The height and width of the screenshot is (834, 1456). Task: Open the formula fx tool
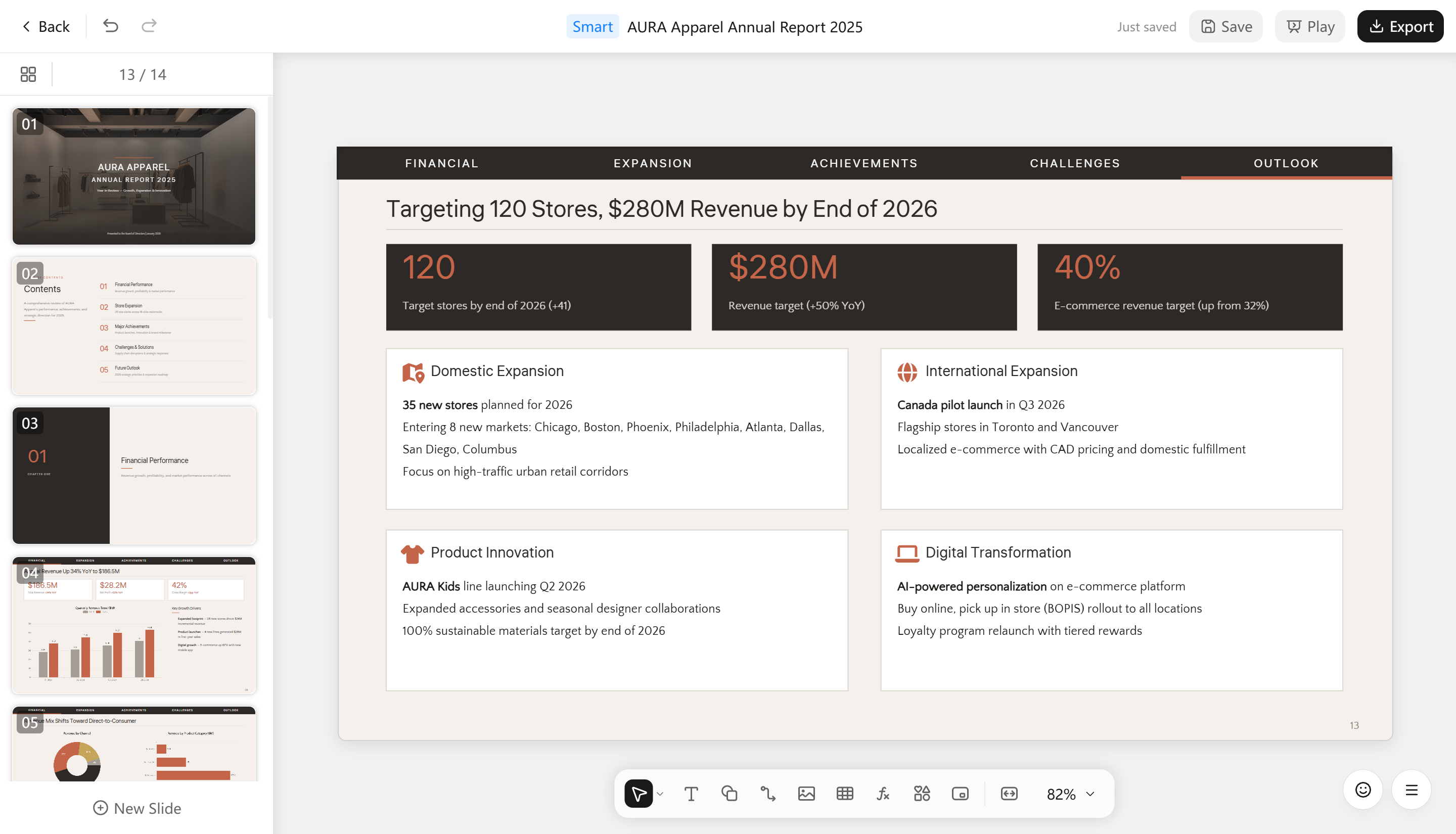[883, 794]
